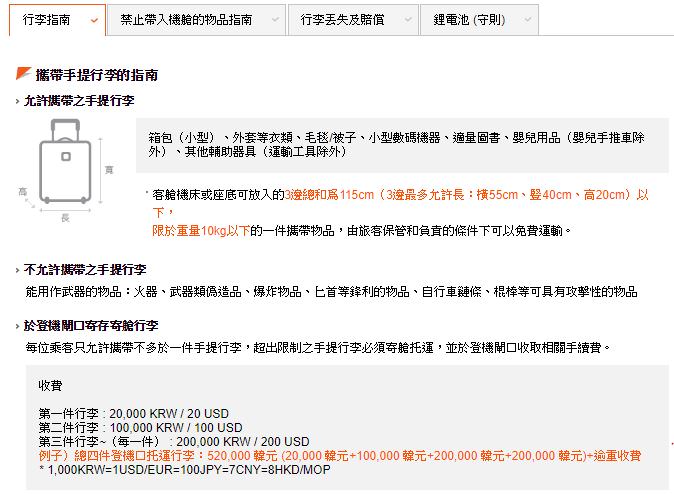Select the 鋰電池 (守則) tab
The height and width of the screenshot is (495, 674).
click(x=479, y=20)
